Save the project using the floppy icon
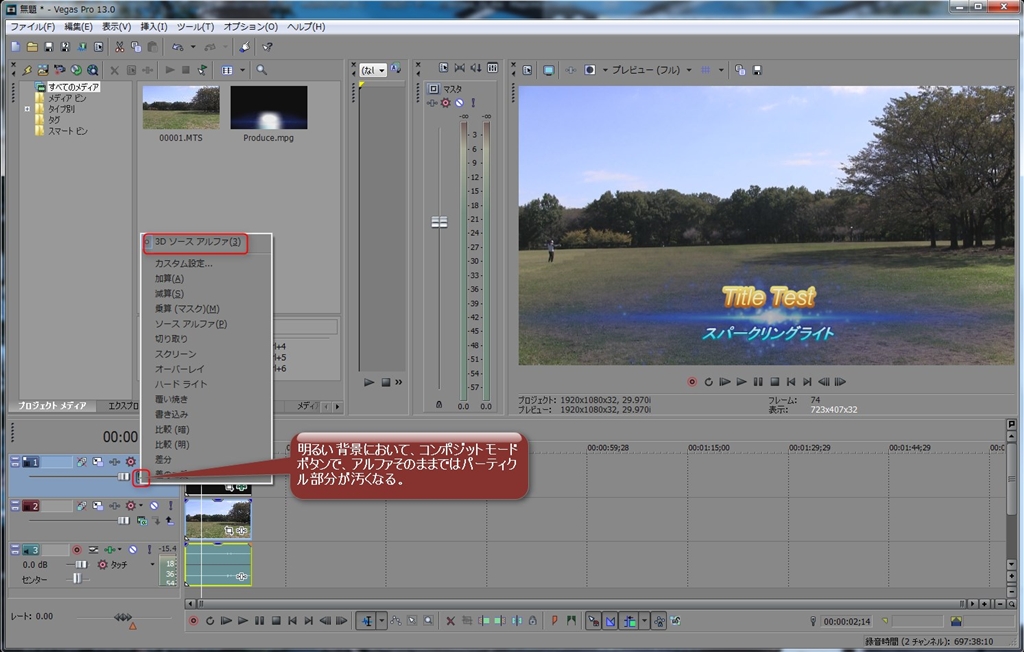The width and height of the screenshot is (1024, 652). [x=48, y=47]
